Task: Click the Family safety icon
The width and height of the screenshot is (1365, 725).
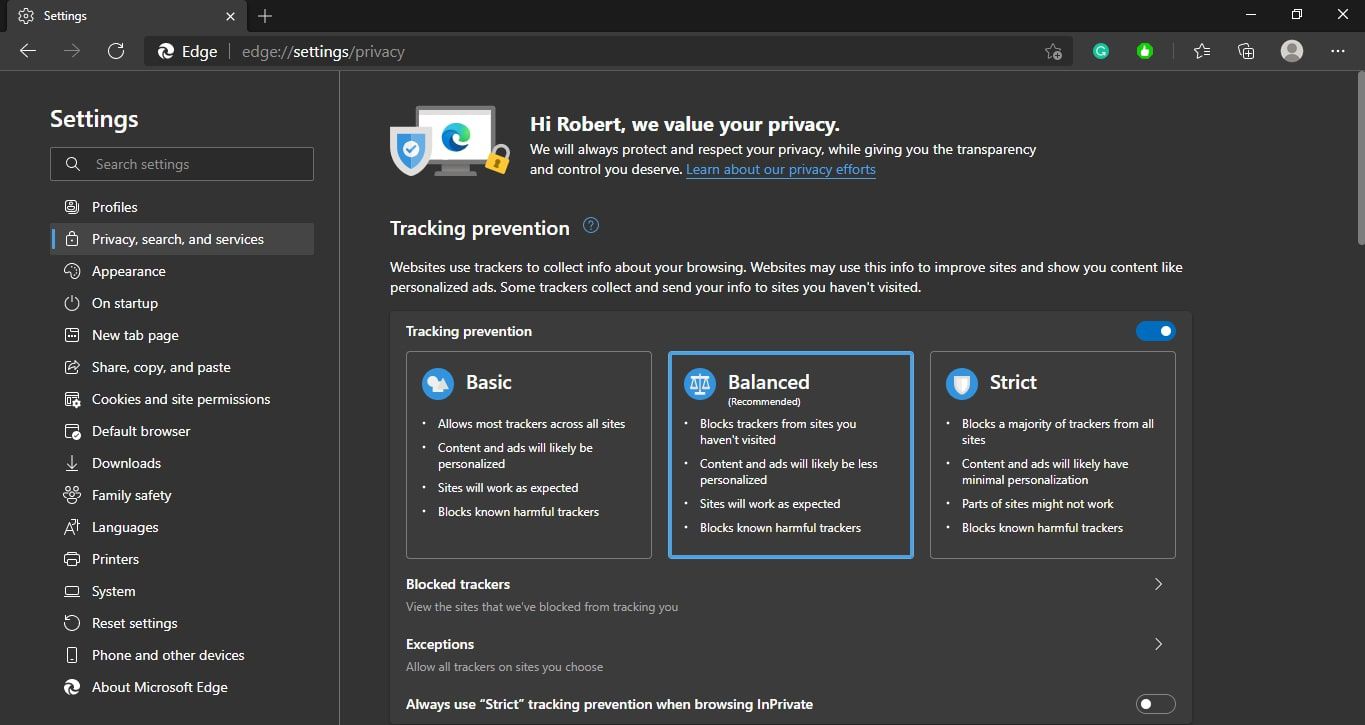Action: pos(72,495)
